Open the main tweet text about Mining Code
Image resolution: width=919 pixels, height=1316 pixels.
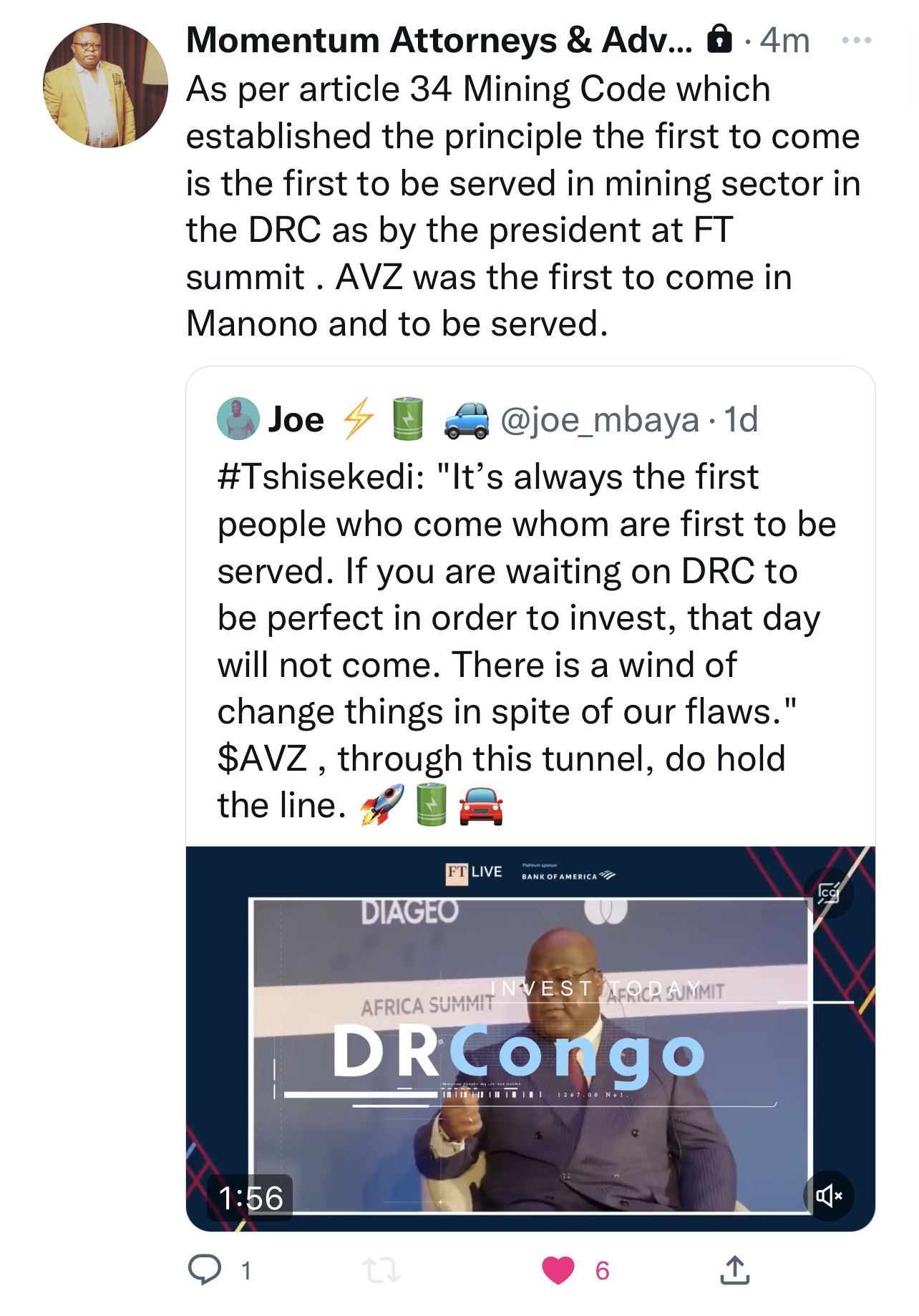(x=522, y=206)
